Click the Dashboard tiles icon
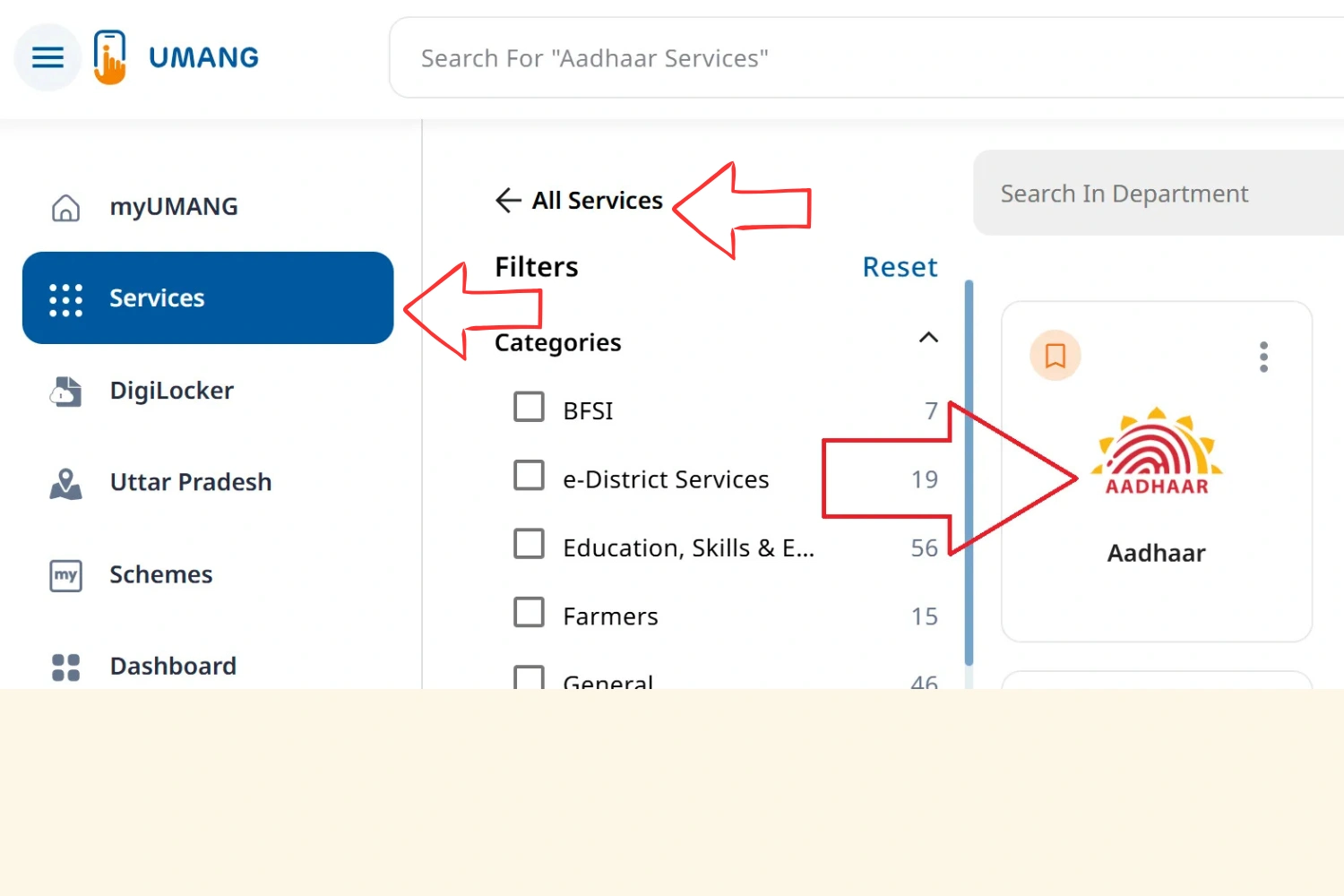 pos(65,668)
